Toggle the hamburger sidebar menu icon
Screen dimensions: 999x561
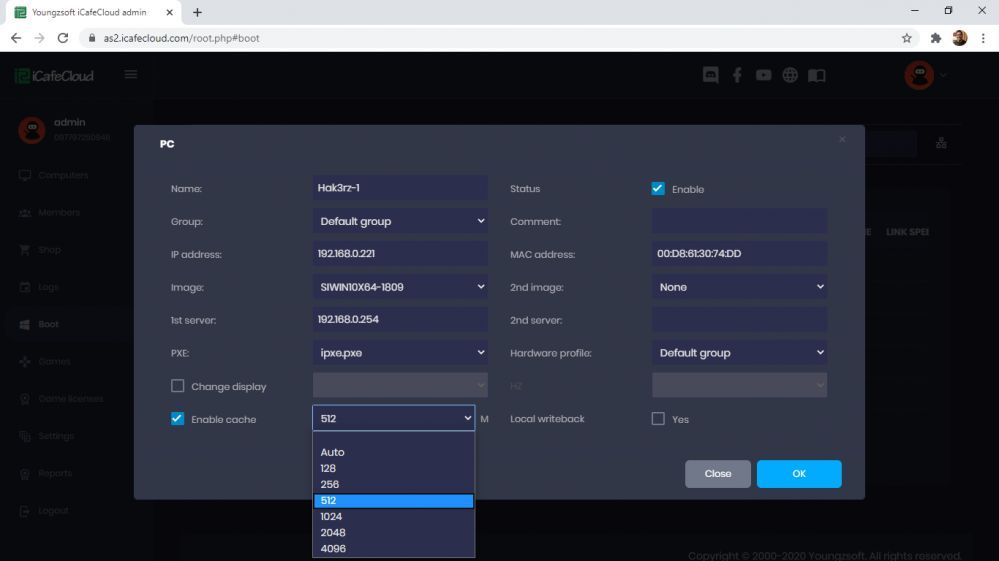(131, 75)
